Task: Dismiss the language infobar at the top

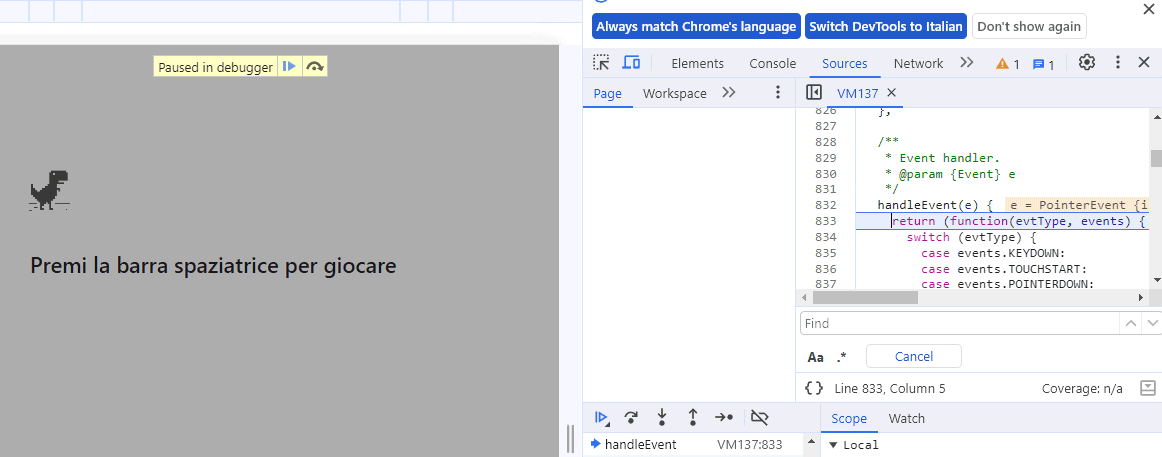Action: coord(1149,8)
